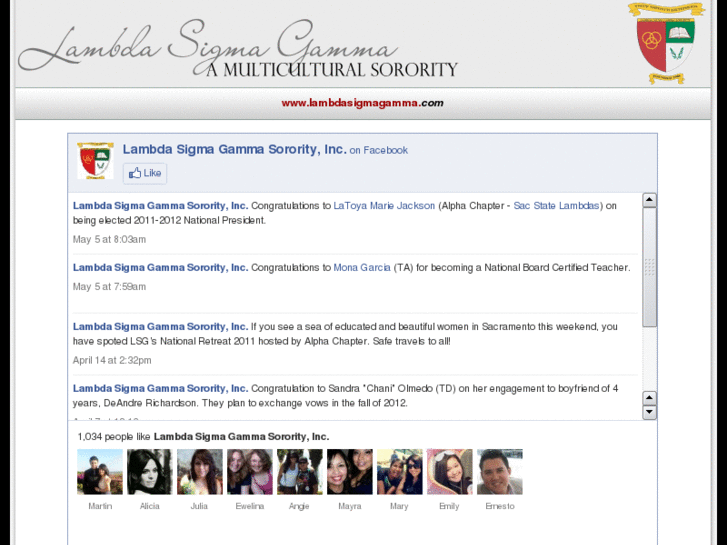Click the name label 'Angie'
Image resolution: width=727 pixels, height=545 pixels.
point(299,506)
